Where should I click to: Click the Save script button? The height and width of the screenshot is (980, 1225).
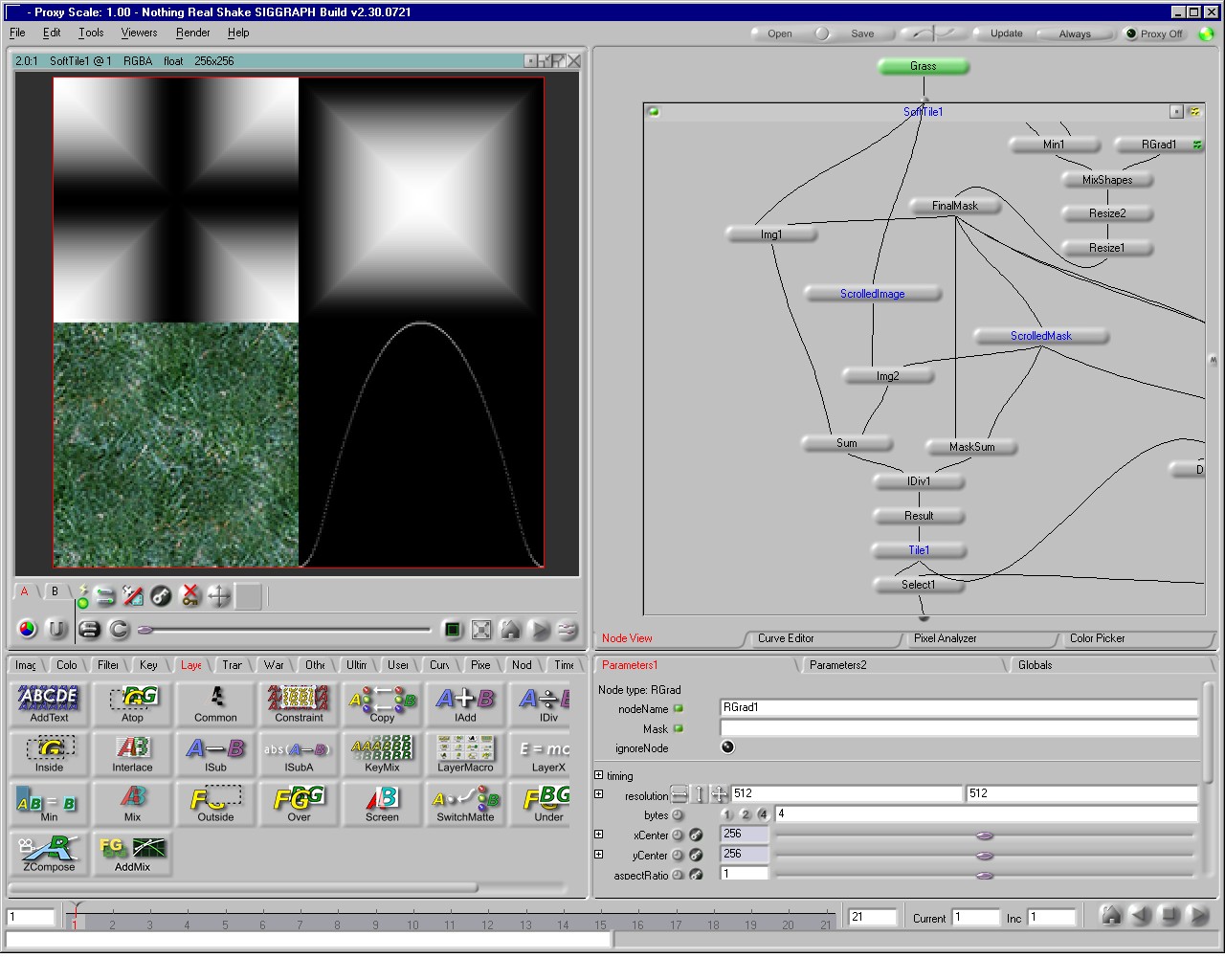862,33
